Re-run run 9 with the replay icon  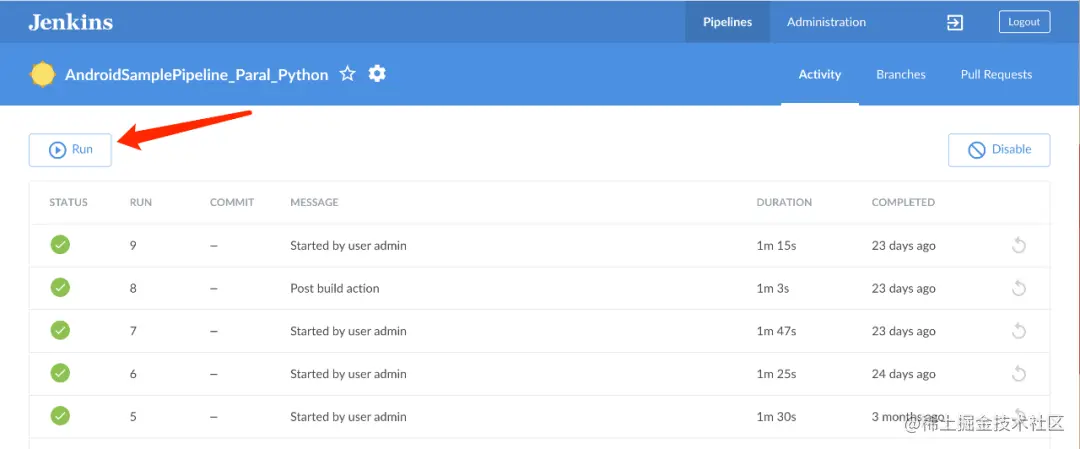coord(1019,245)
